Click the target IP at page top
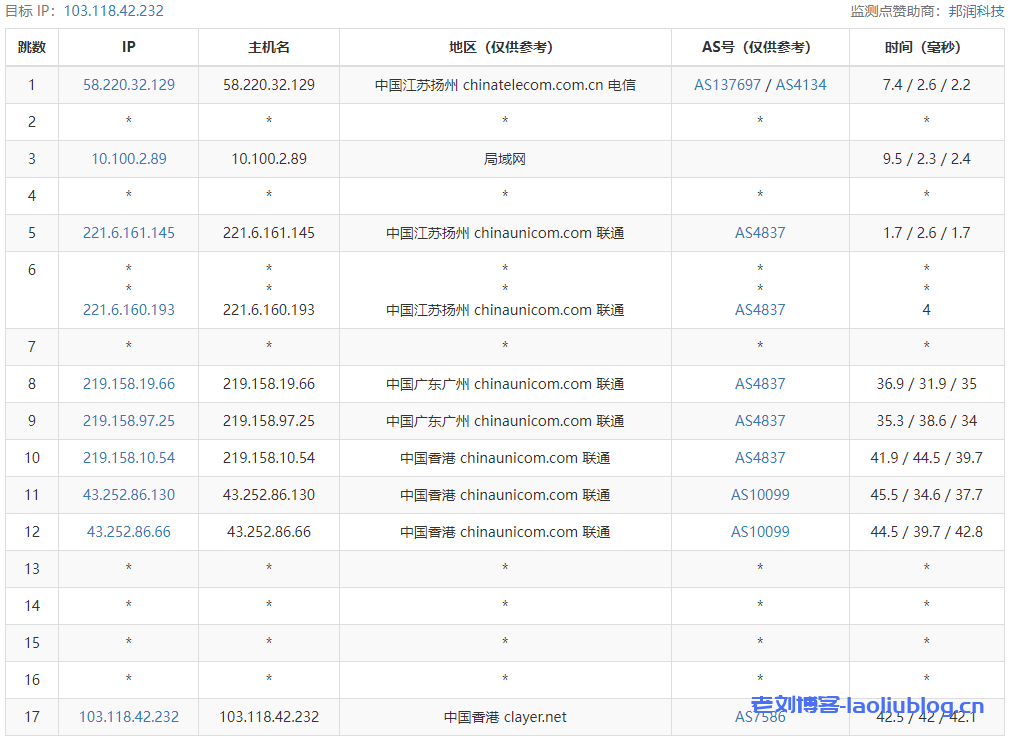This screenshot has height=743, width=1010. 113,11
